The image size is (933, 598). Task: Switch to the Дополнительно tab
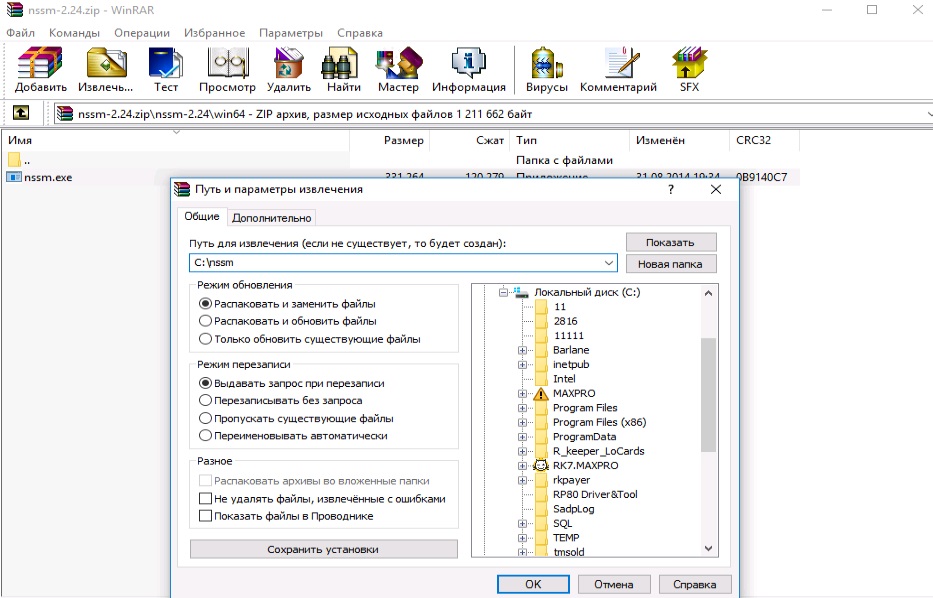point(271,218)
